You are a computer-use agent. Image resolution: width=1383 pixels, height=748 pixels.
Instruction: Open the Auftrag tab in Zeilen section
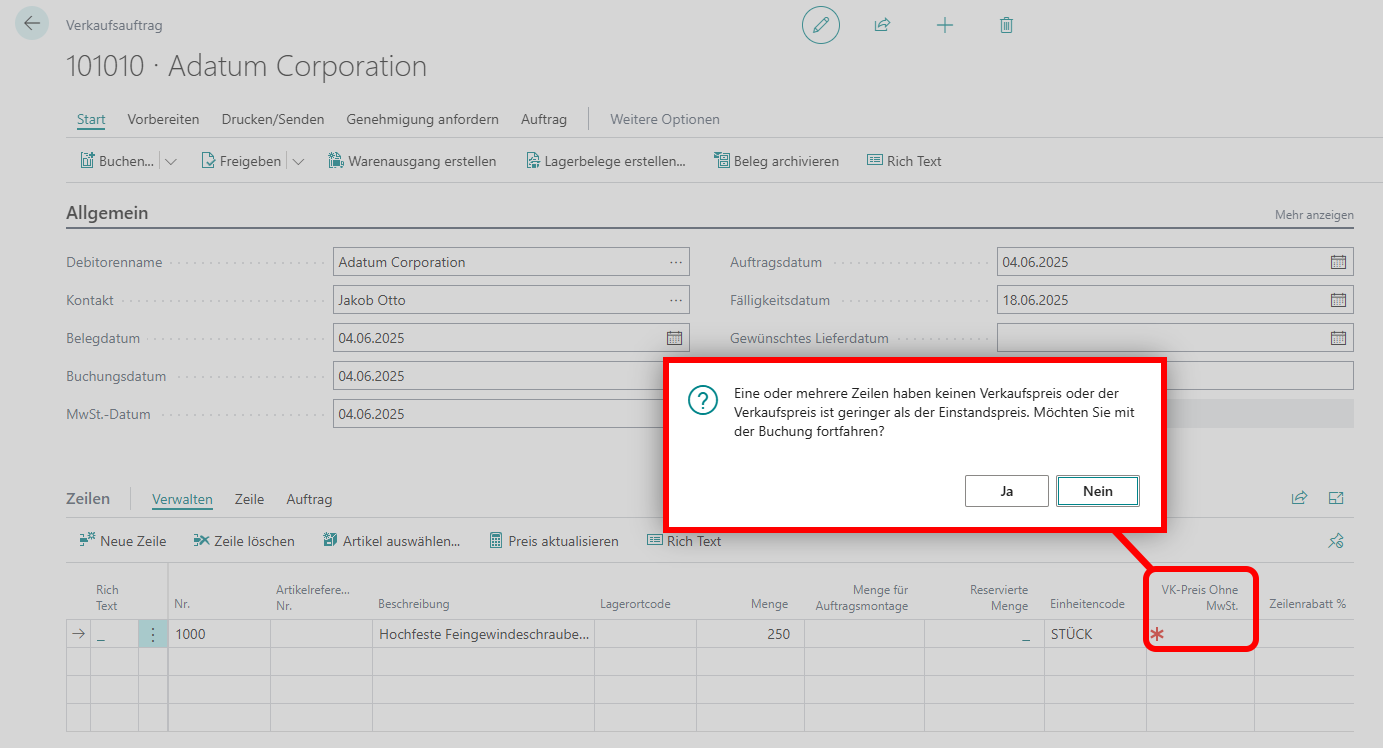click(309, 499)
